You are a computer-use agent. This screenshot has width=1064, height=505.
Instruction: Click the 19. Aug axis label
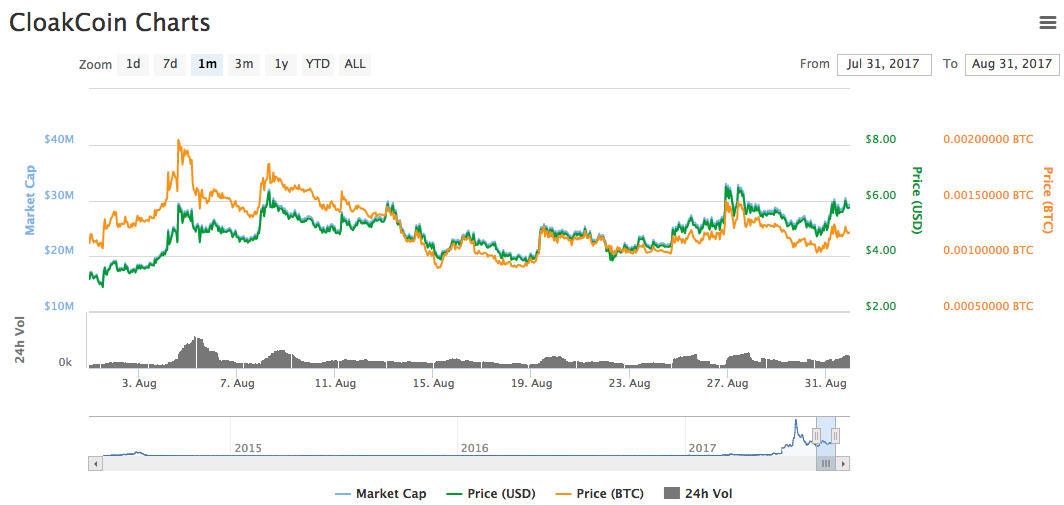click(x=531, y=384)
